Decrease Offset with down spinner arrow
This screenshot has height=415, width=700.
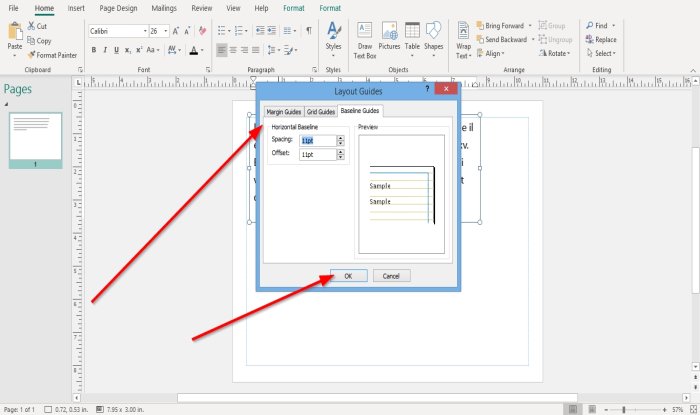point(341,157)
